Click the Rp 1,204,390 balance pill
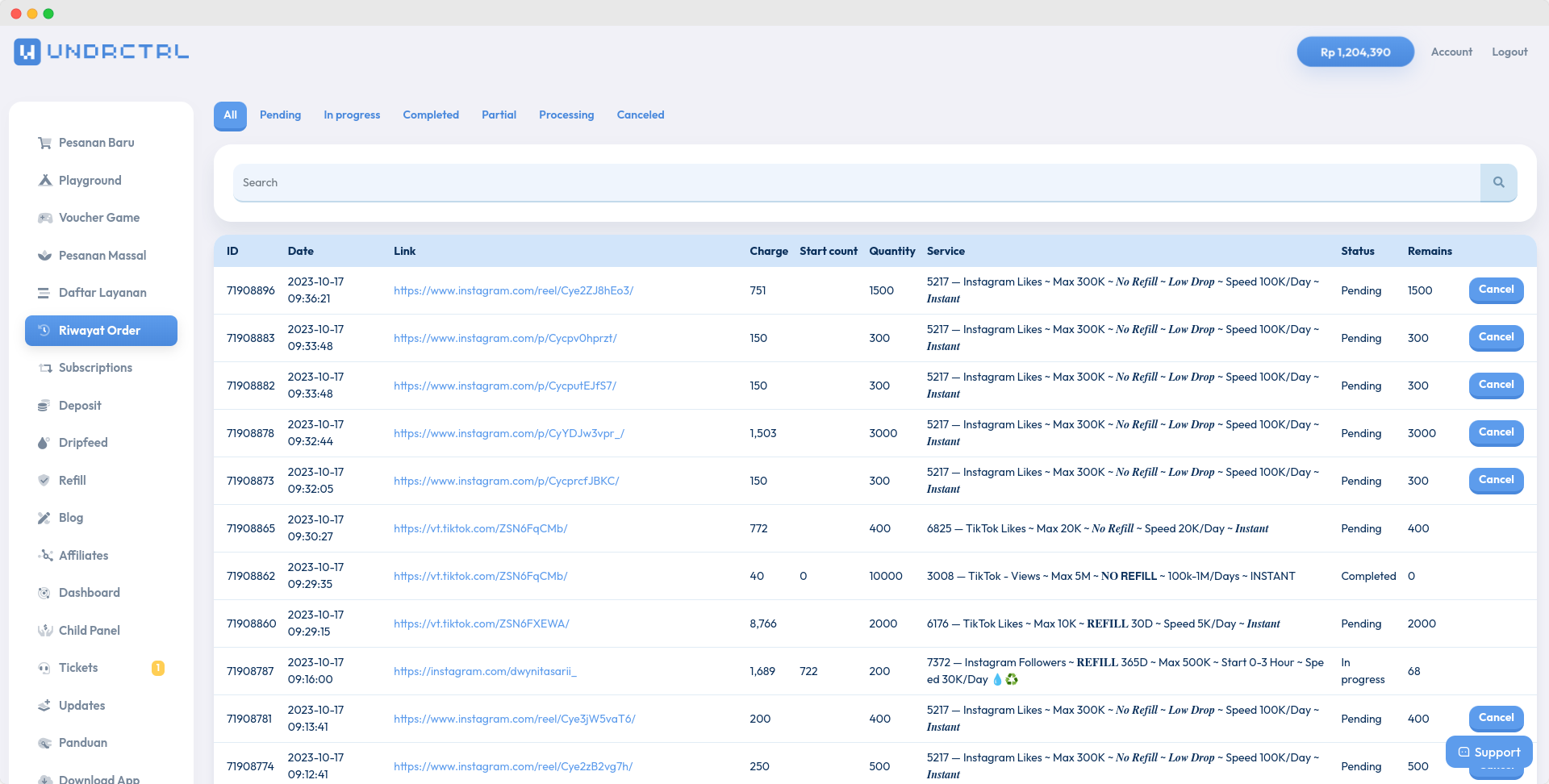The width and height of the screenshot is (1549, 784). click(1355, 51)
